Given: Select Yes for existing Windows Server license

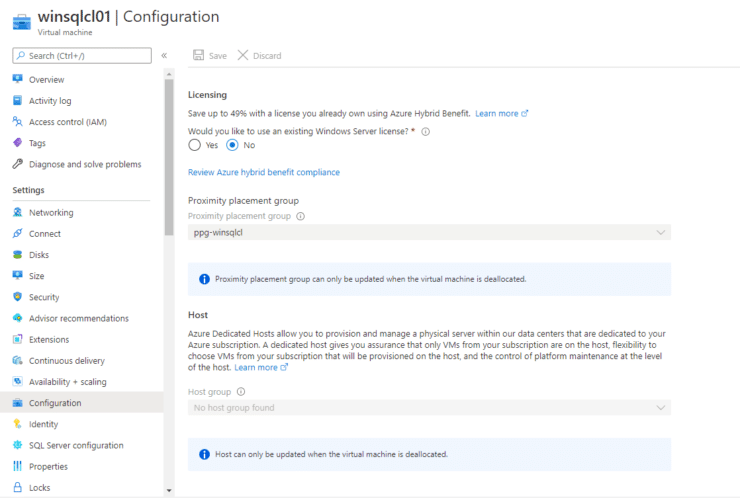Looking at the screenshot, I should 194,145.
